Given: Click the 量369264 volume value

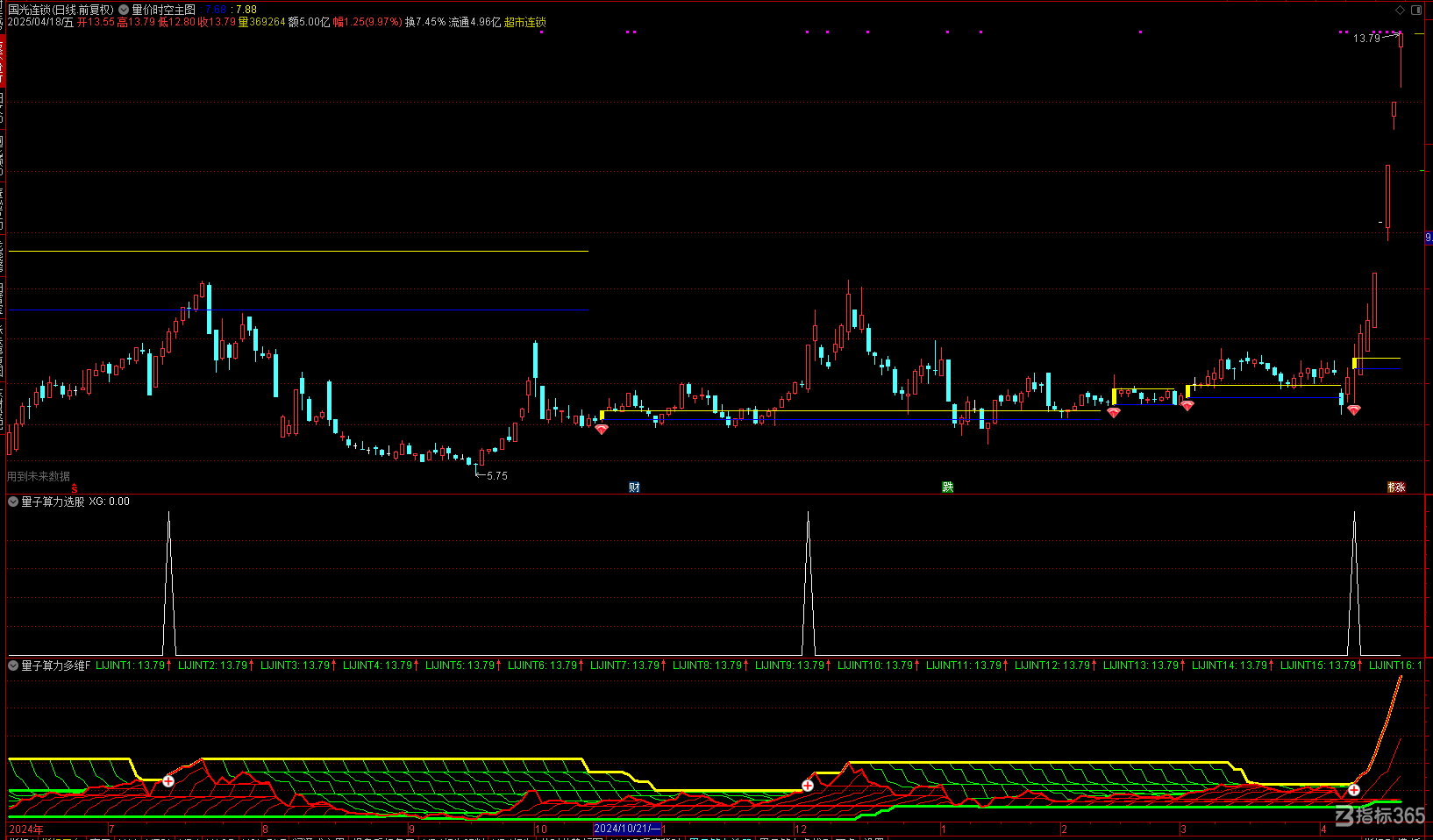Looking at the screenshot, I should [x=262, y=22].
